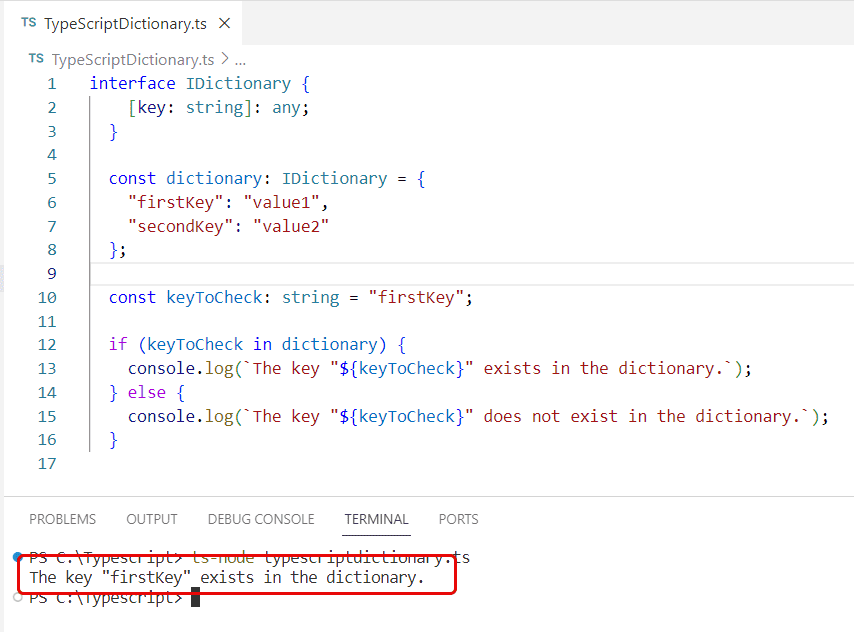
Task: Click the ts-node command line in terminal
Action: coord(249,557)
